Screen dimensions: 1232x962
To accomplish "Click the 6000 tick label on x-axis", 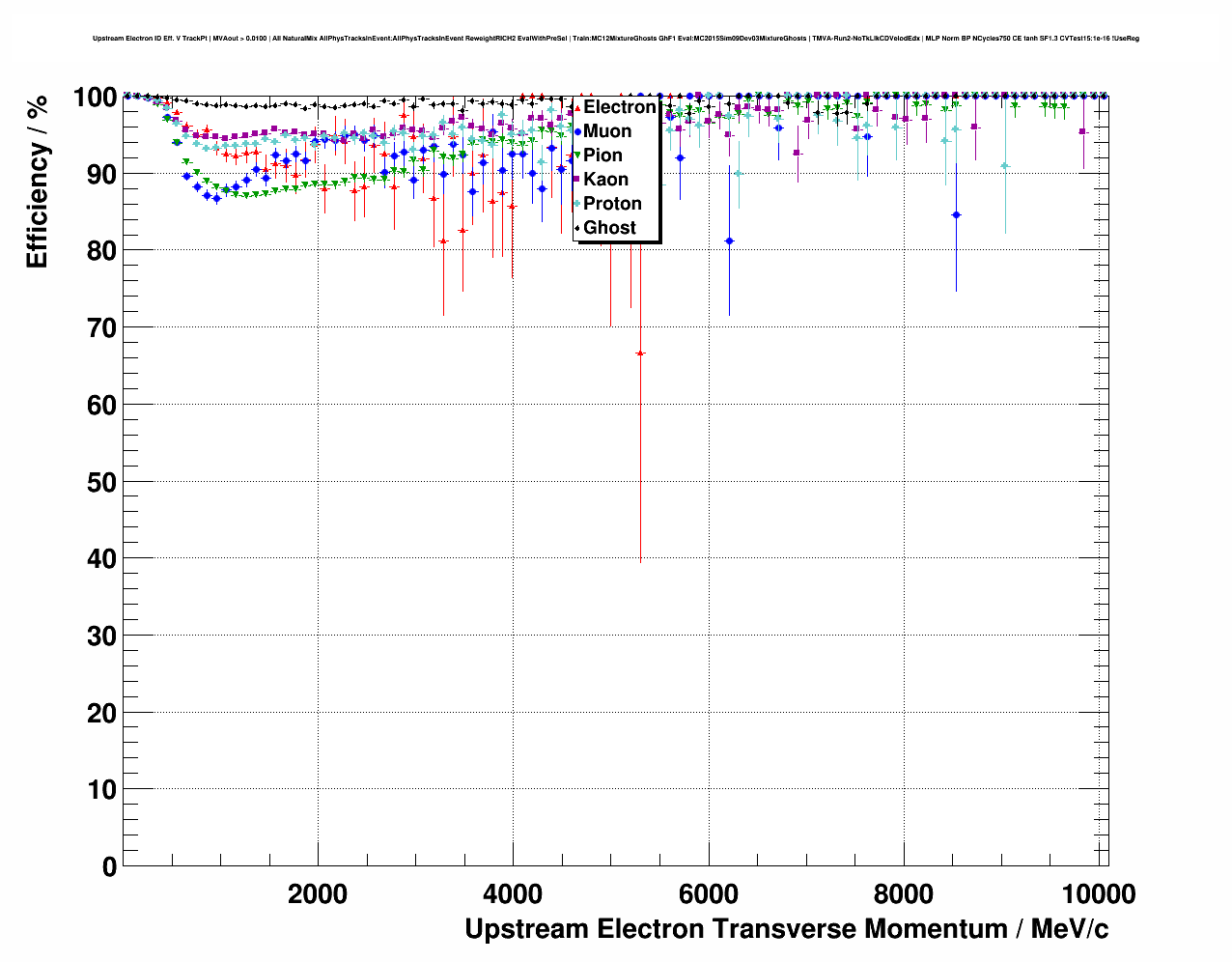I will [x=709, y=894].
